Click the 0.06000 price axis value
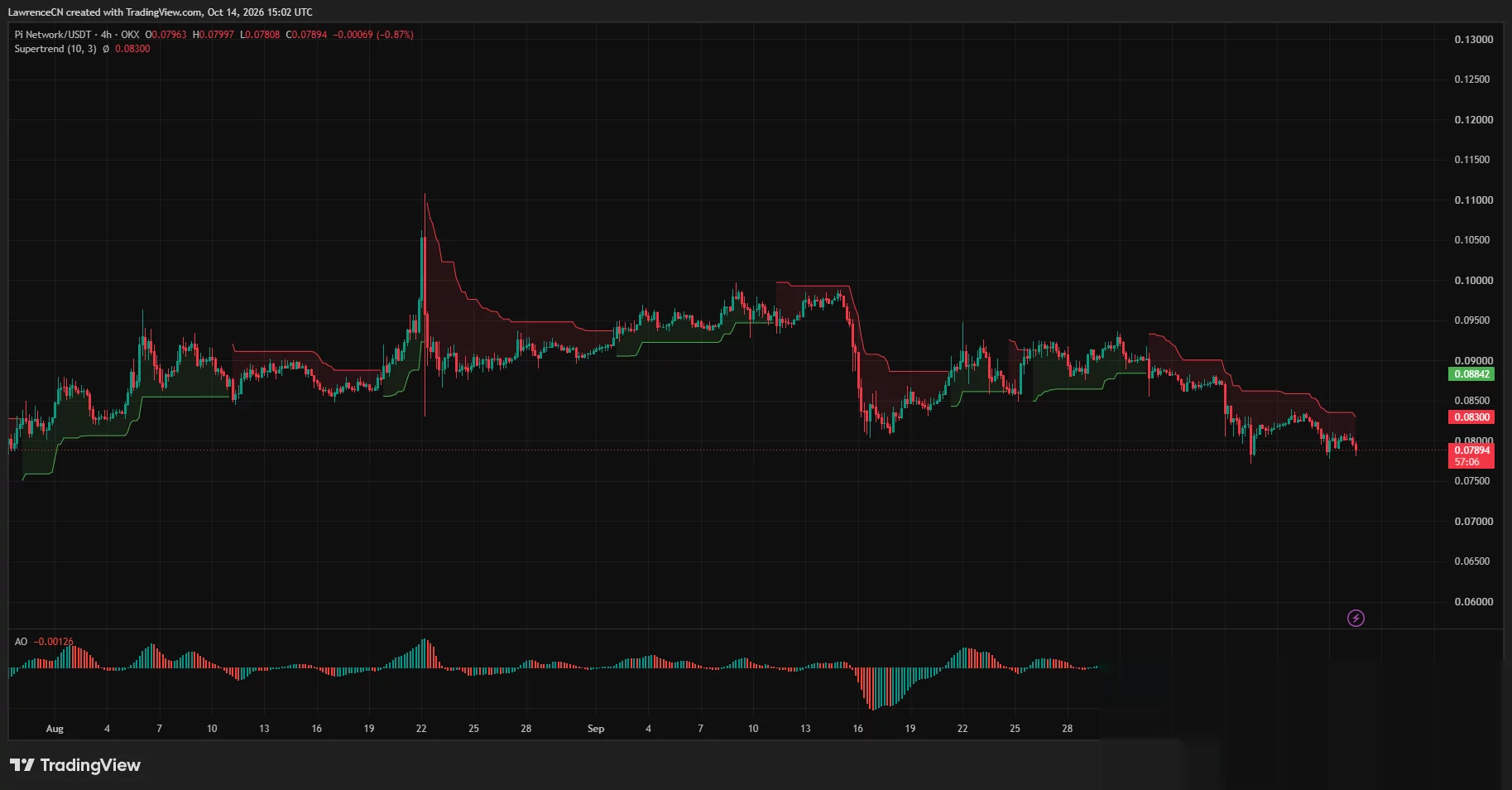Viewport: 1512px width, 790px height. pyautogui.click(x=1474, y=602)
